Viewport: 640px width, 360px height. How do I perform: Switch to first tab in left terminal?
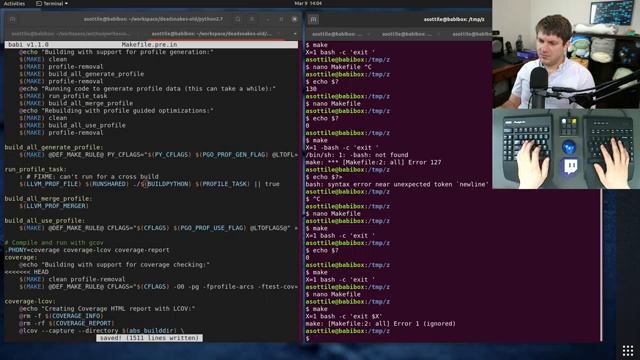70,34
